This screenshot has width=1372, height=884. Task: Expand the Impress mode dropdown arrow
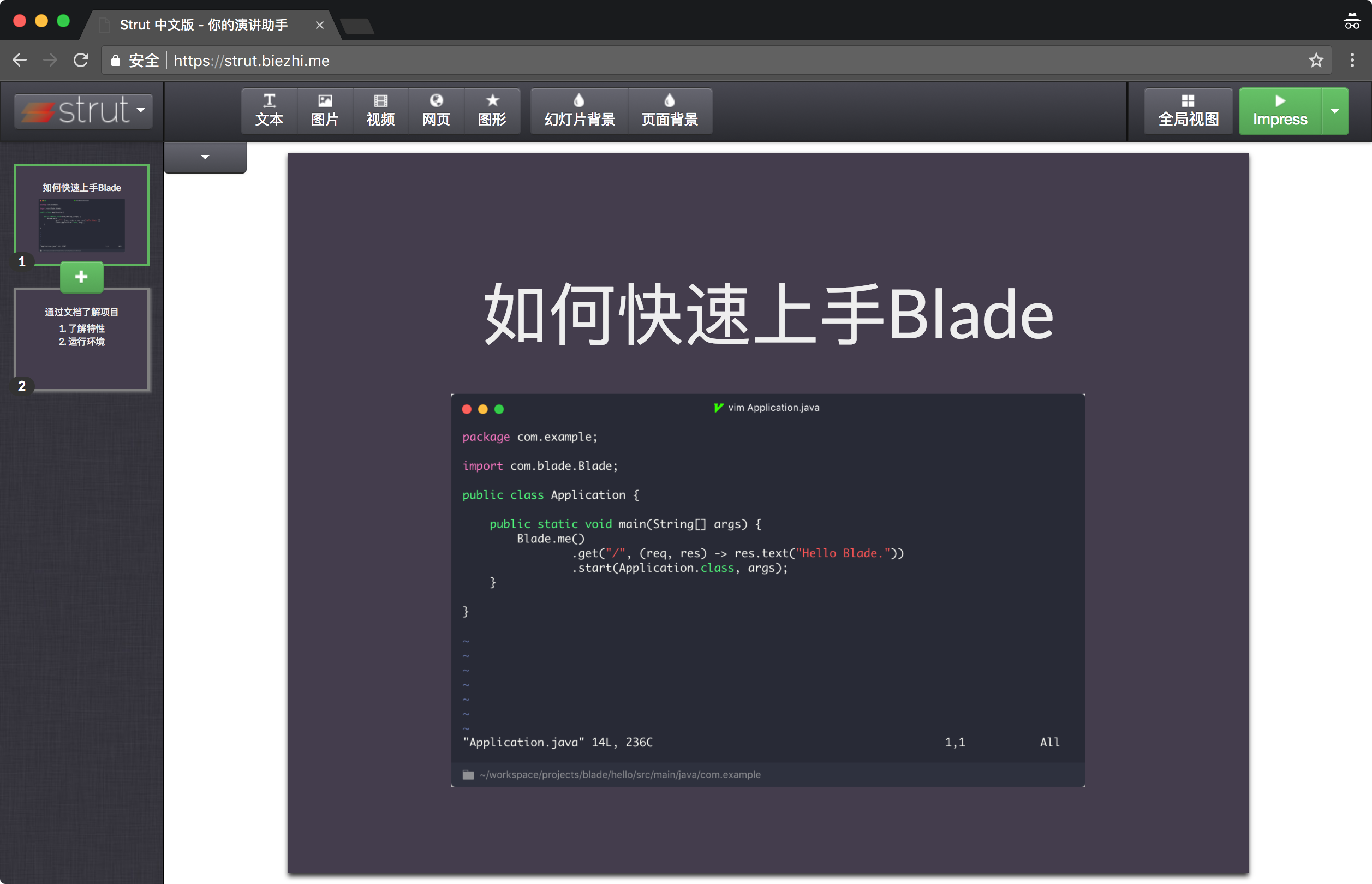tap(1335, 111)
